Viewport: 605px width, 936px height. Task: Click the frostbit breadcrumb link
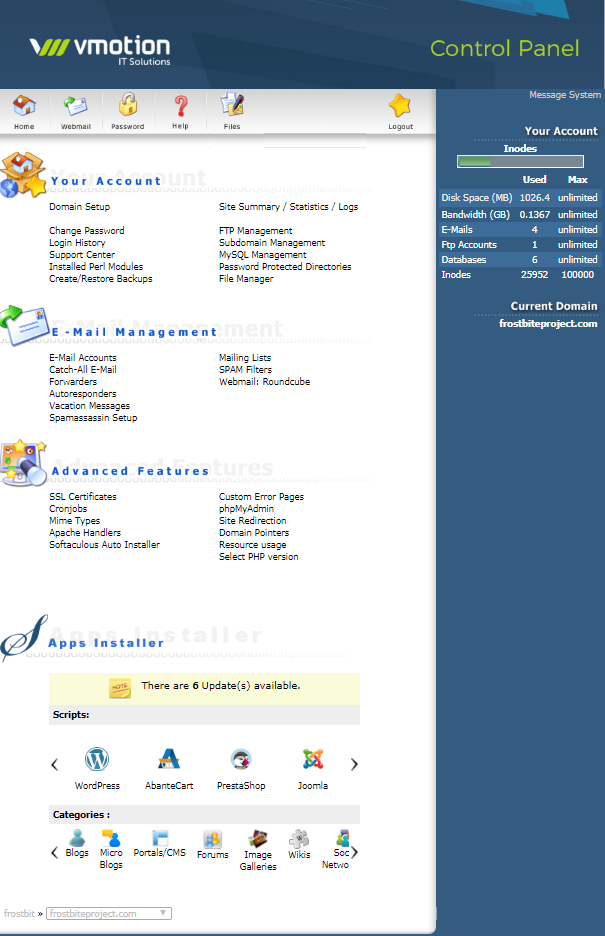point(19,913)
